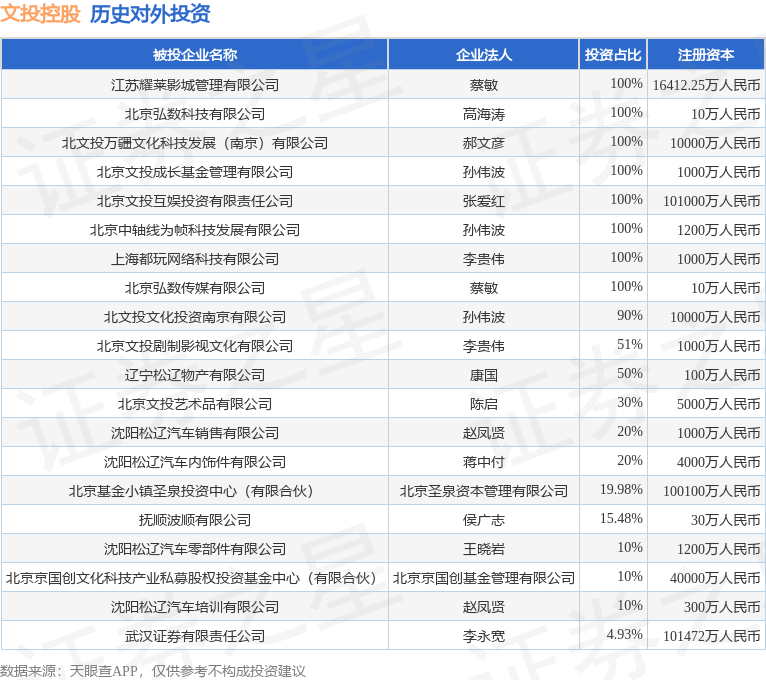The width and height of the screenshot is (766, 680).
Task: Click the 101472万人民币 capital cell
Action: pos(706,636)
